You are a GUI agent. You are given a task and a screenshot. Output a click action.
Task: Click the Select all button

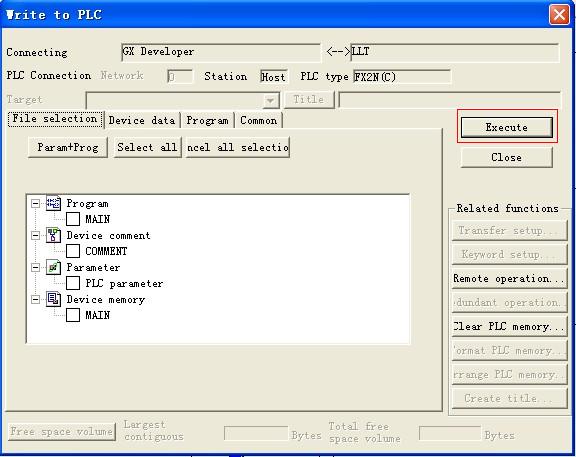(x=147, y=147)
